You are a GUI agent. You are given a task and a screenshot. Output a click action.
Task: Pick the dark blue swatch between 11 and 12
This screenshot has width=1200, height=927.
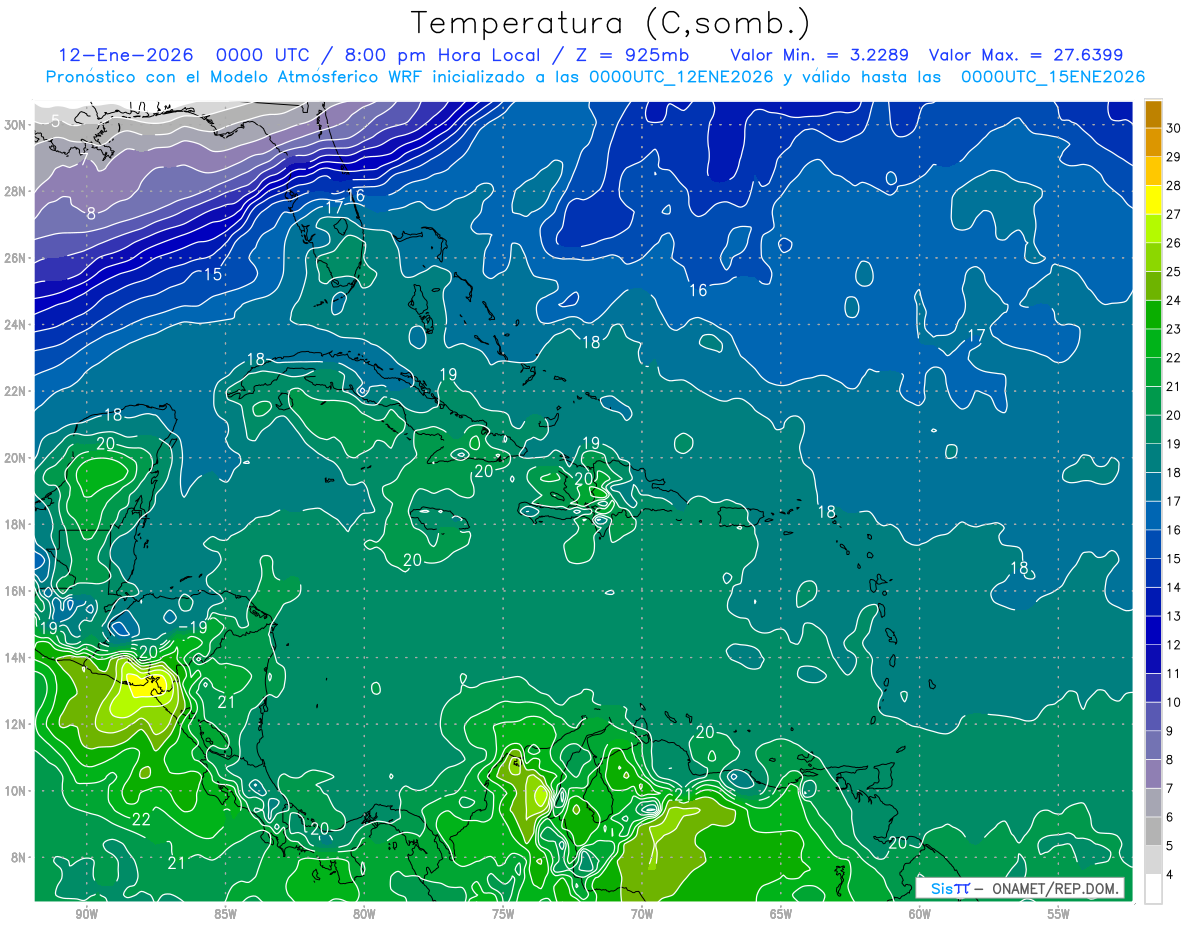(1153, 658)
